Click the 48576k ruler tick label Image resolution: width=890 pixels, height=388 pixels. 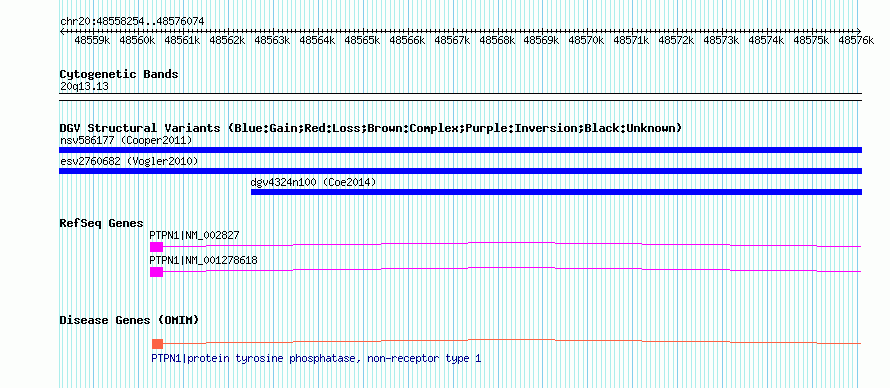click(857, 41)
